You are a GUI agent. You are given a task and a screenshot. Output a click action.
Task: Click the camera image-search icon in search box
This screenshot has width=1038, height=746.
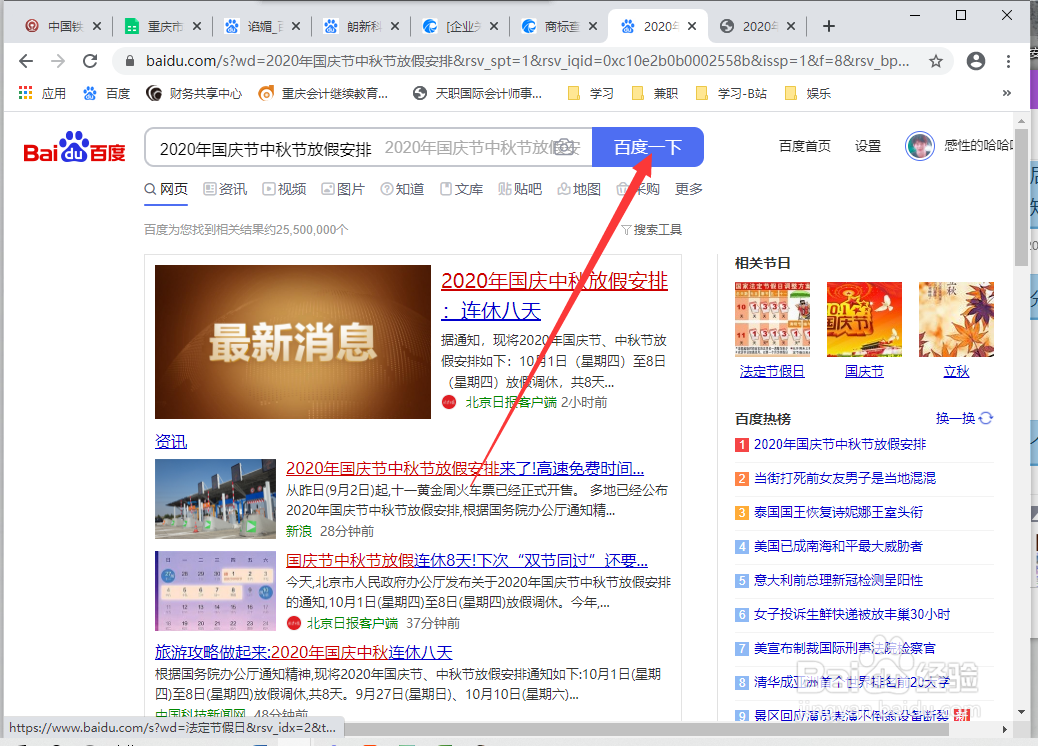565,147
